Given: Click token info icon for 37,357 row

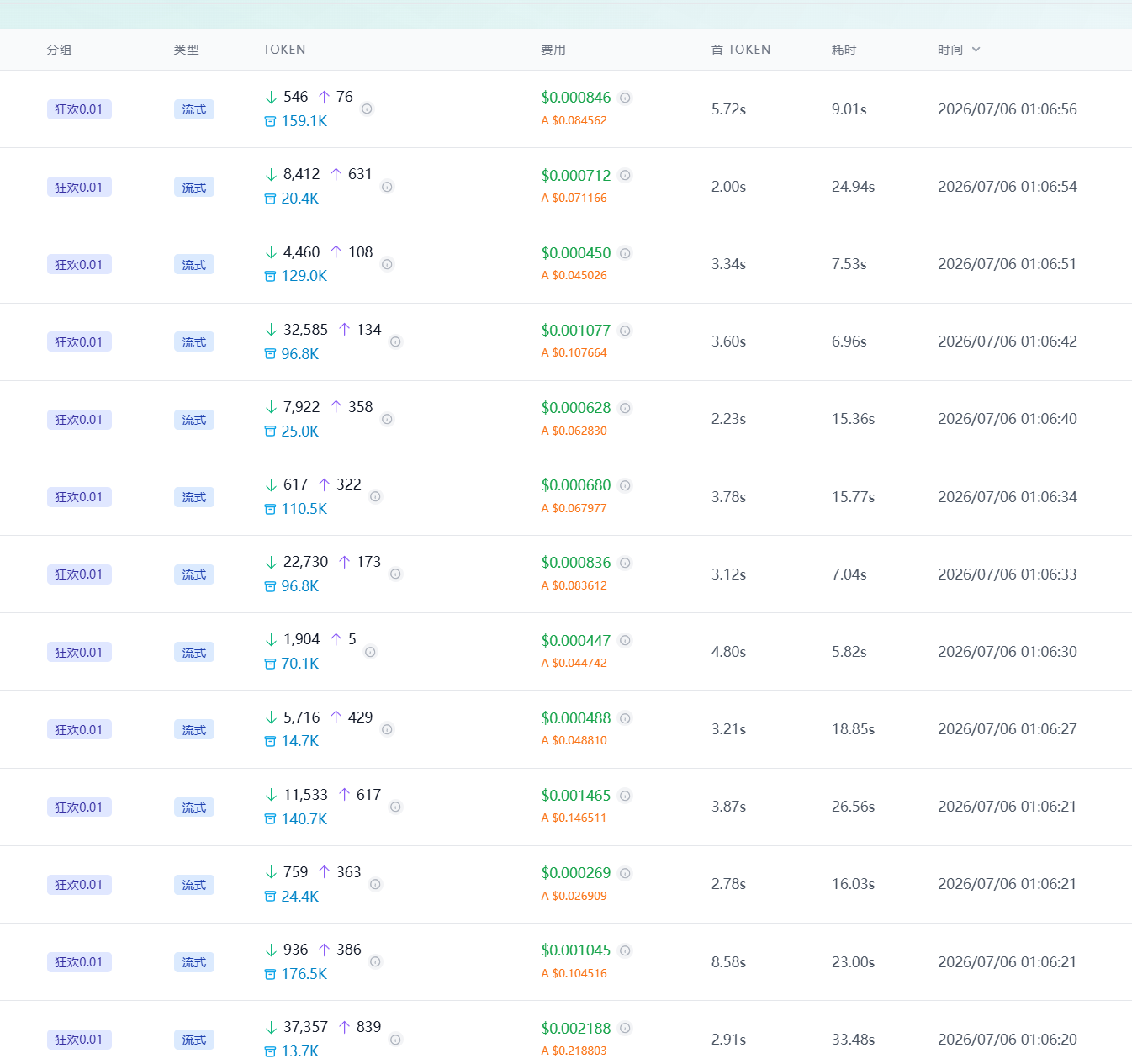Looking at the screenshot, I should point(395,1040).
